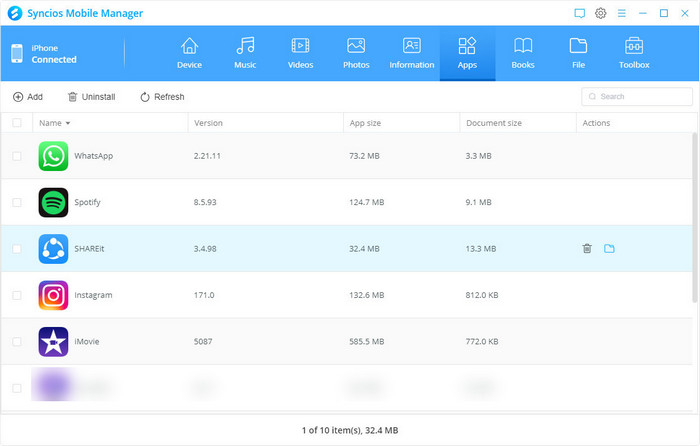700x446 pixels.
Task: Select the Spotify row checkbox
Action: pos(16,202)
